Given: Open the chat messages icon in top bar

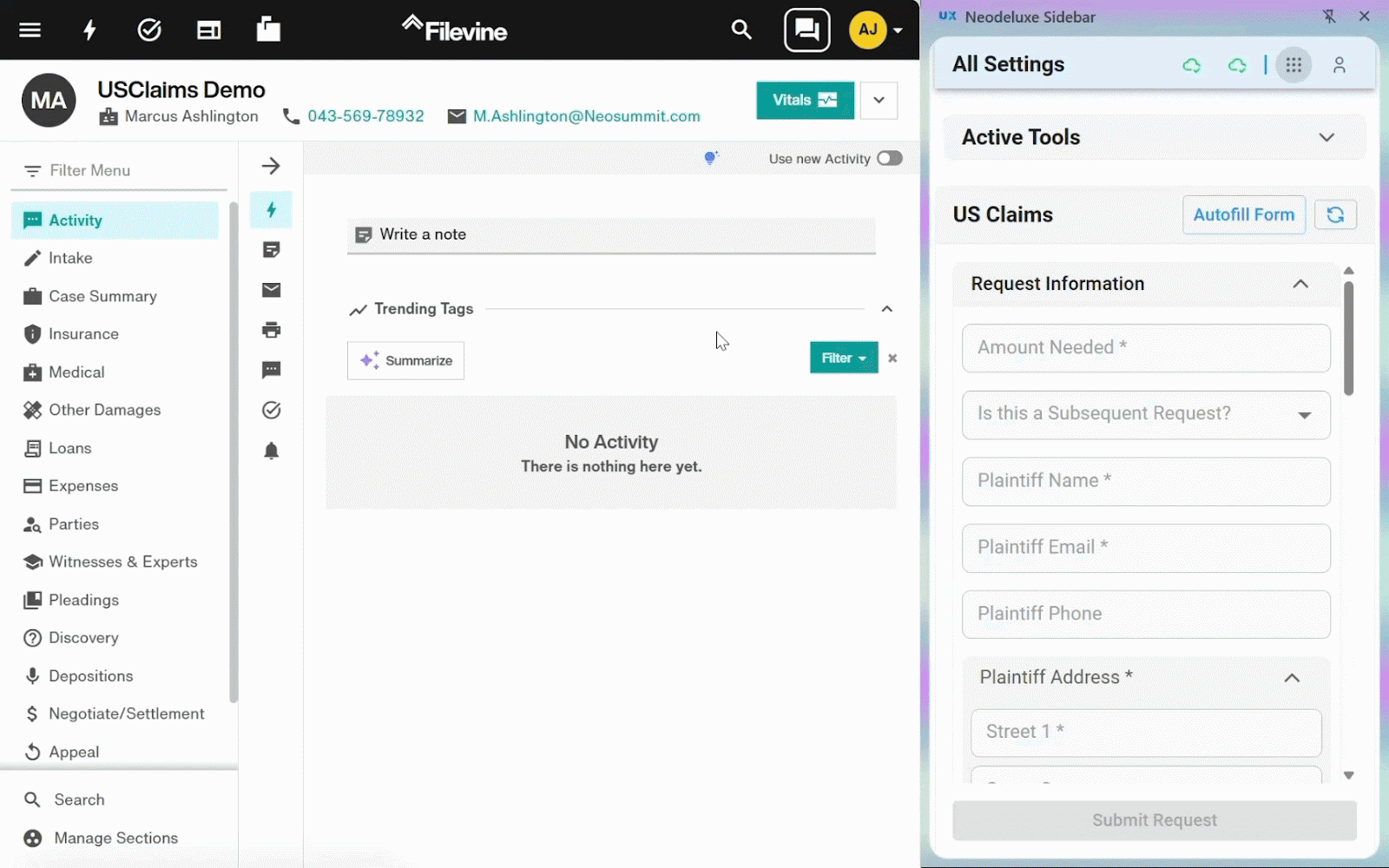Looking at the screenshot, I should tap(807, 30).
